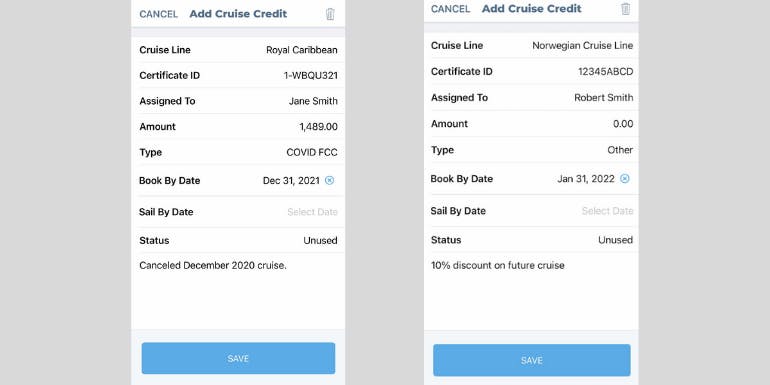Image resolution: width=770 pixels, height=385 pixels.
Task: Edit the Certificate ID 1-WBQU321
Action: pyautogui.click(x=238, y=76)
